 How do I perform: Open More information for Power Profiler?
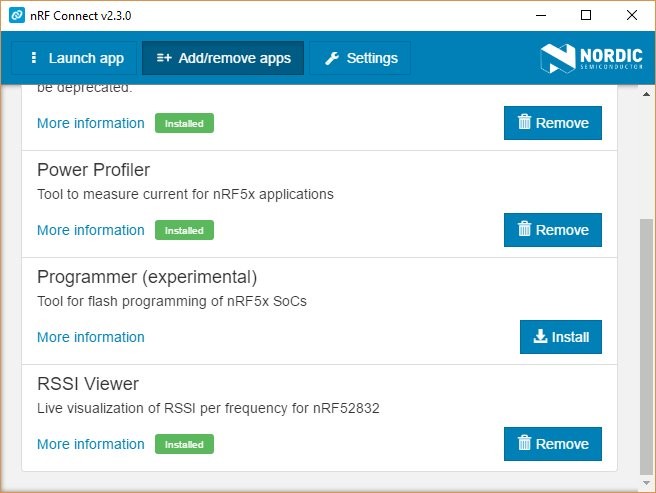(91, 230)
